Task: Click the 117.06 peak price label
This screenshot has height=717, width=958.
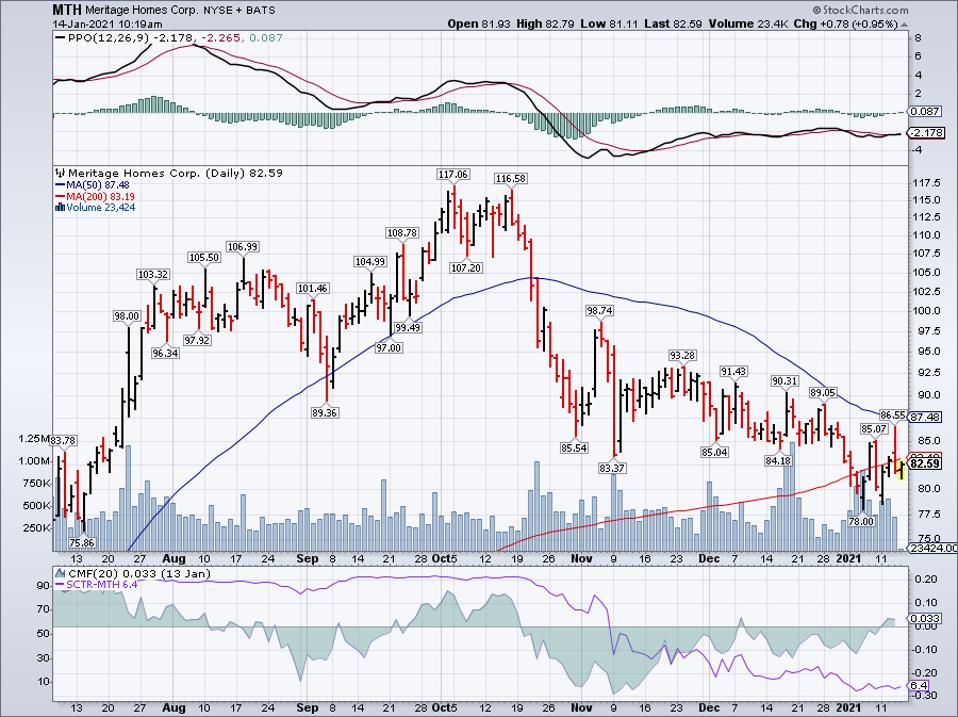Action: [453, 174]
